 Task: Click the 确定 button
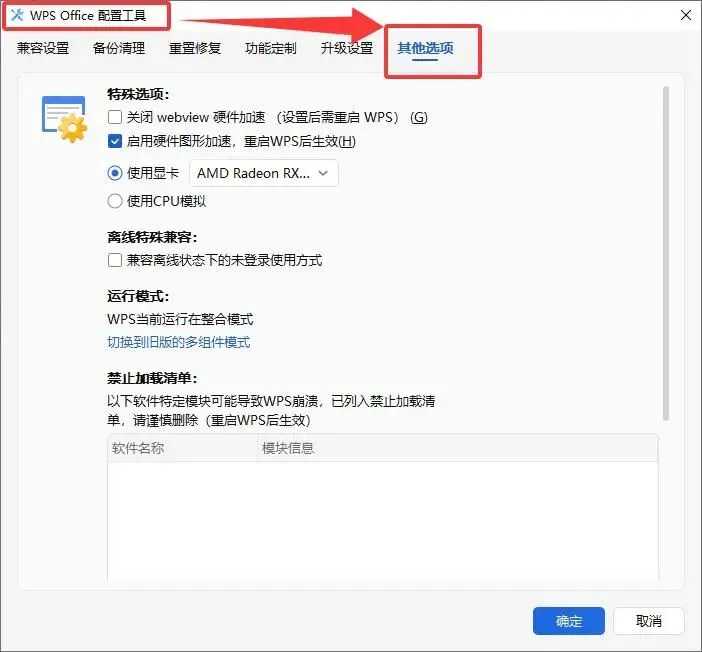[569, 621]
